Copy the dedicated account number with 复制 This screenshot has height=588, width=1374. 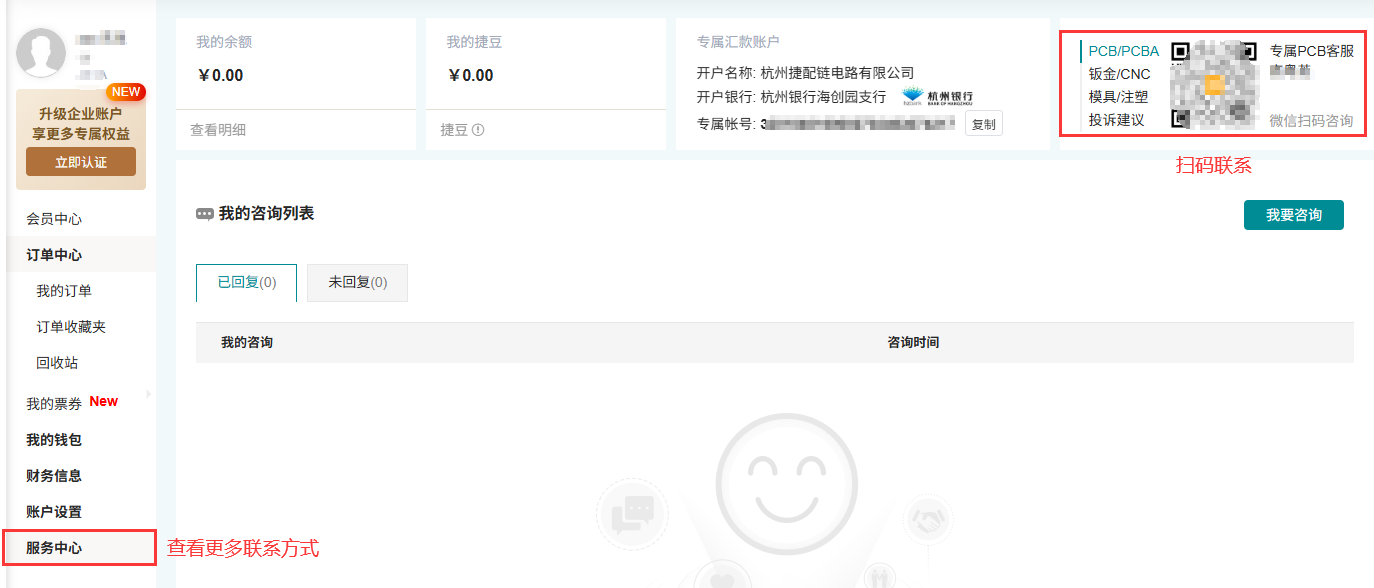(x=983, y=124)
